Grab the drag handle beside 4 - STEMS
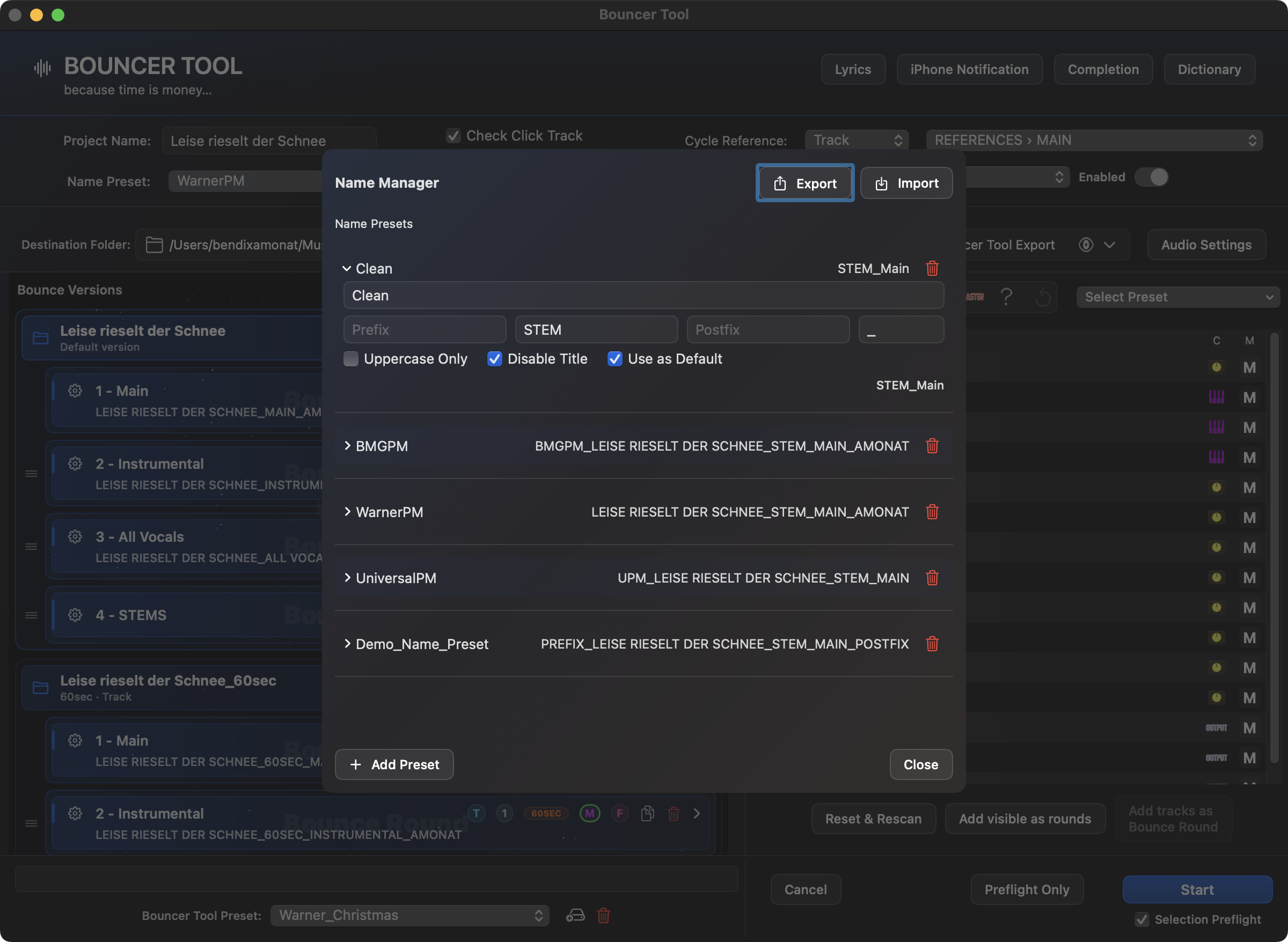 31,615
